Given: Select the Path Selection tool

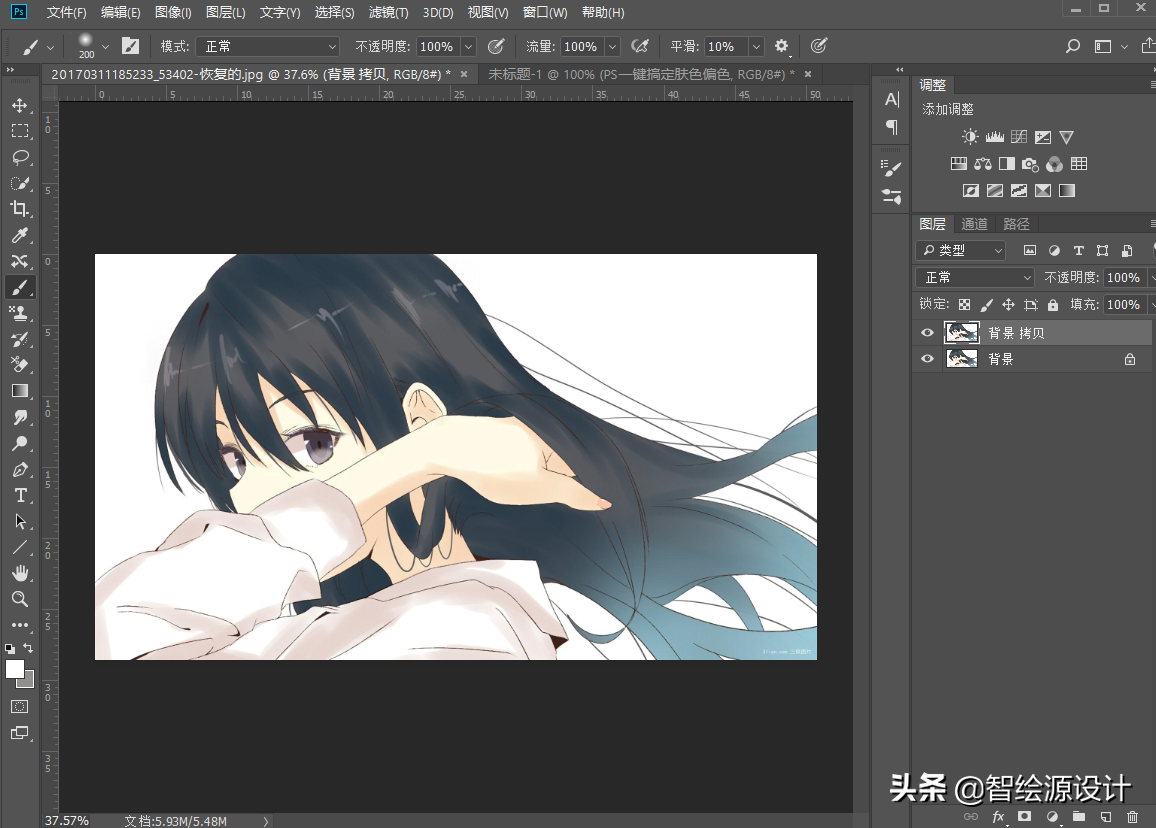Looking at the screenshot, I should tap(20, 521).
